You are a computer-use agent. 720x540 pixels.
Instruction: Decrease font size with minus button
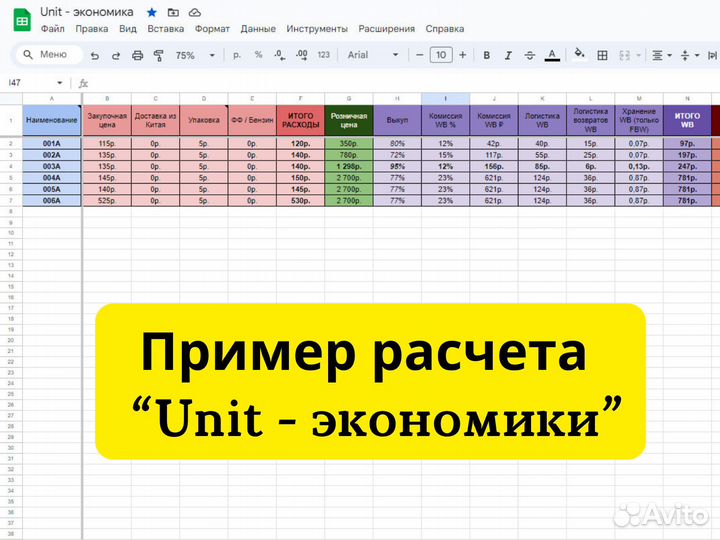(x=419, y=55)
